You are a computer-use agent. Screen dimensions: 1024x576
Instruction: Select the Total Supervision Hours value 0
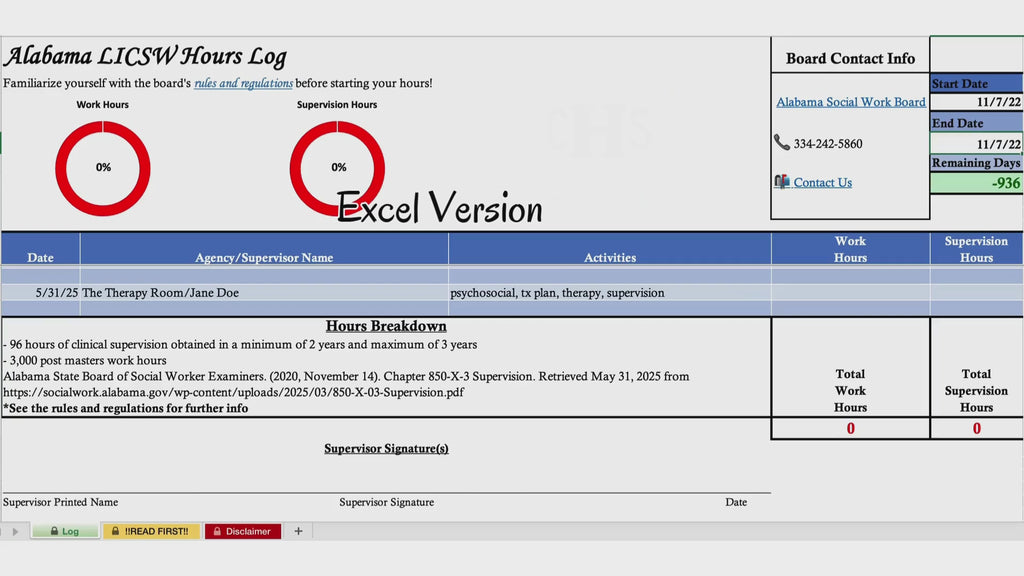976,428
